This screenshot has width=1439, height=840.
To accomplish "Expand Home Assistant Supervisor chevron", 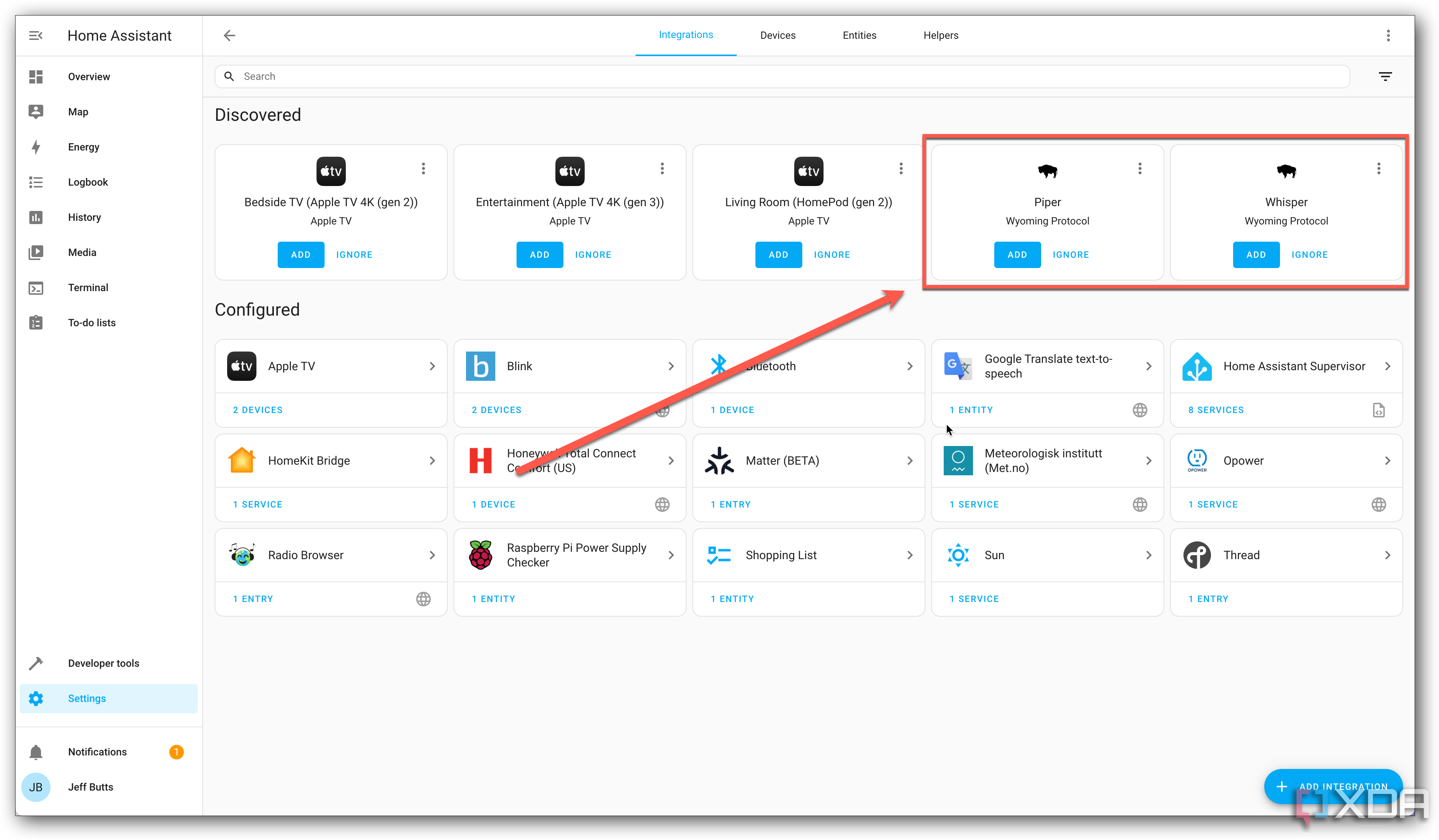I will (1387, 367).
